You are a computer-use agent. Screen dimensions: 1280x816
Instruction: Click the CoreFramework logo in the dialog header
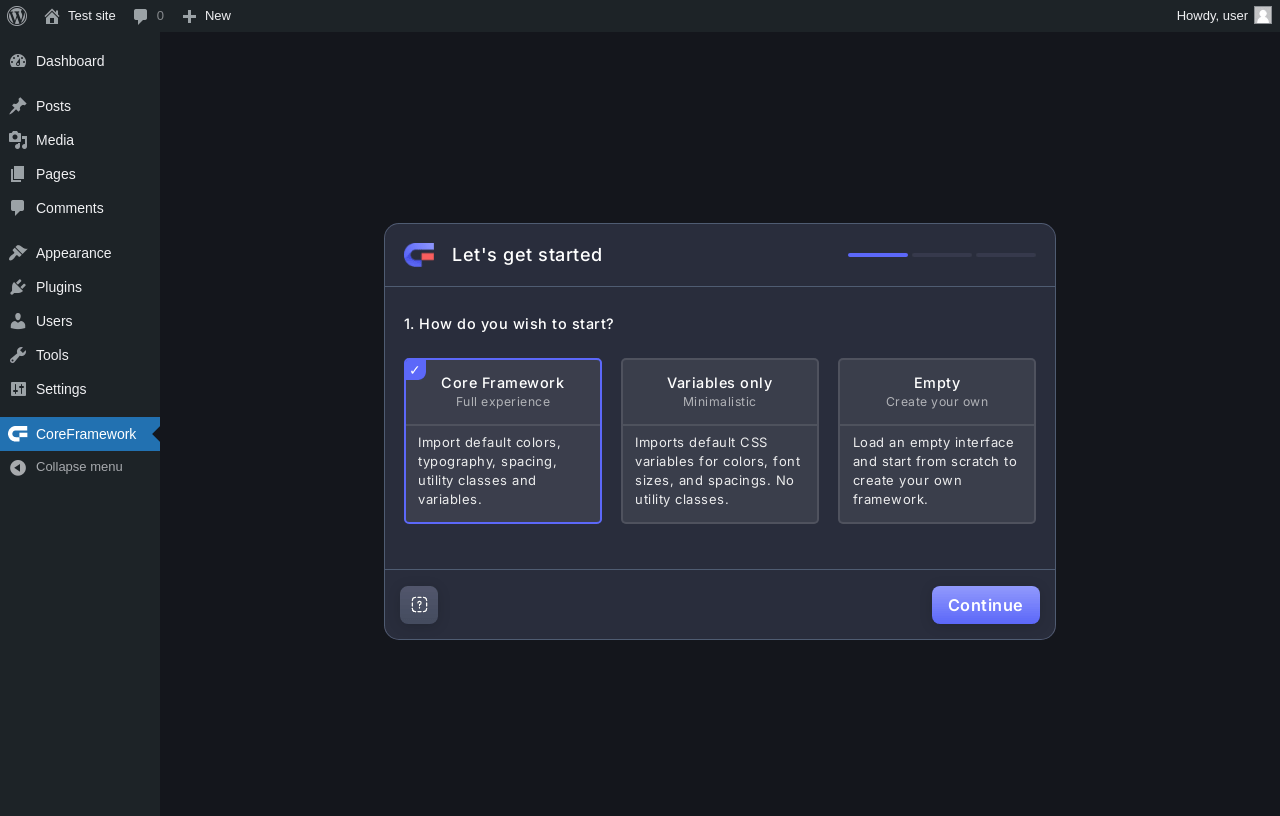[419, 255]
